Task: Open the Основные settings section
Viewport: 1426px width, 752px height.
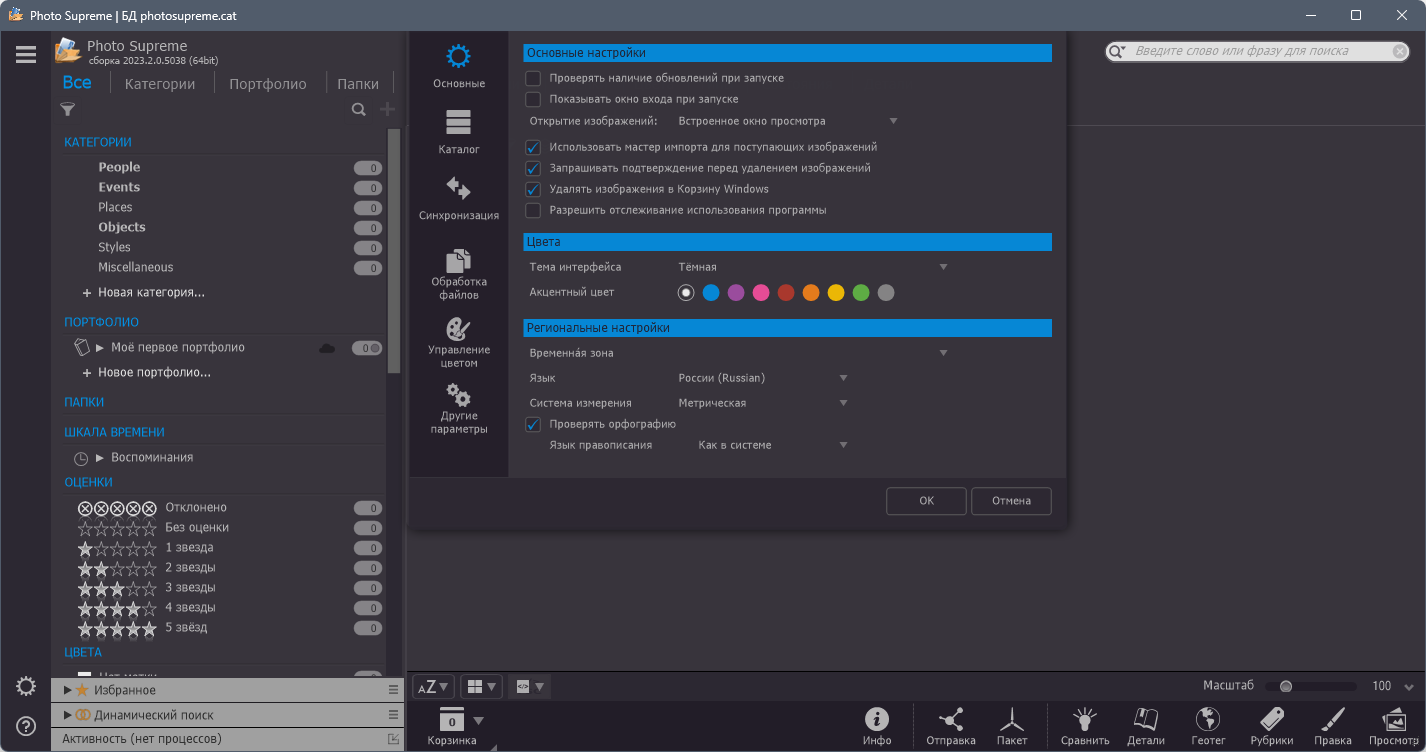Action: pos(459,66)
